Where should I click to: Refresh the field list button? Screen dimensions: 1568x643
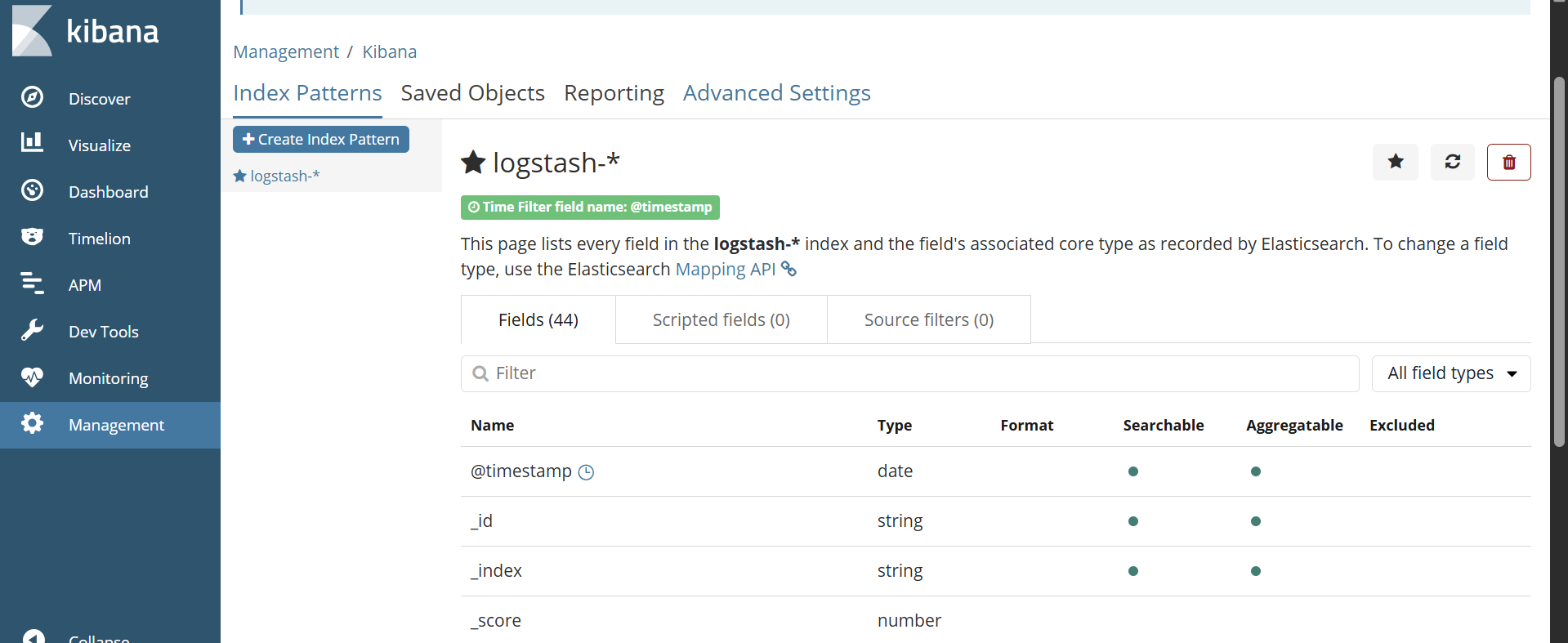1452,162
